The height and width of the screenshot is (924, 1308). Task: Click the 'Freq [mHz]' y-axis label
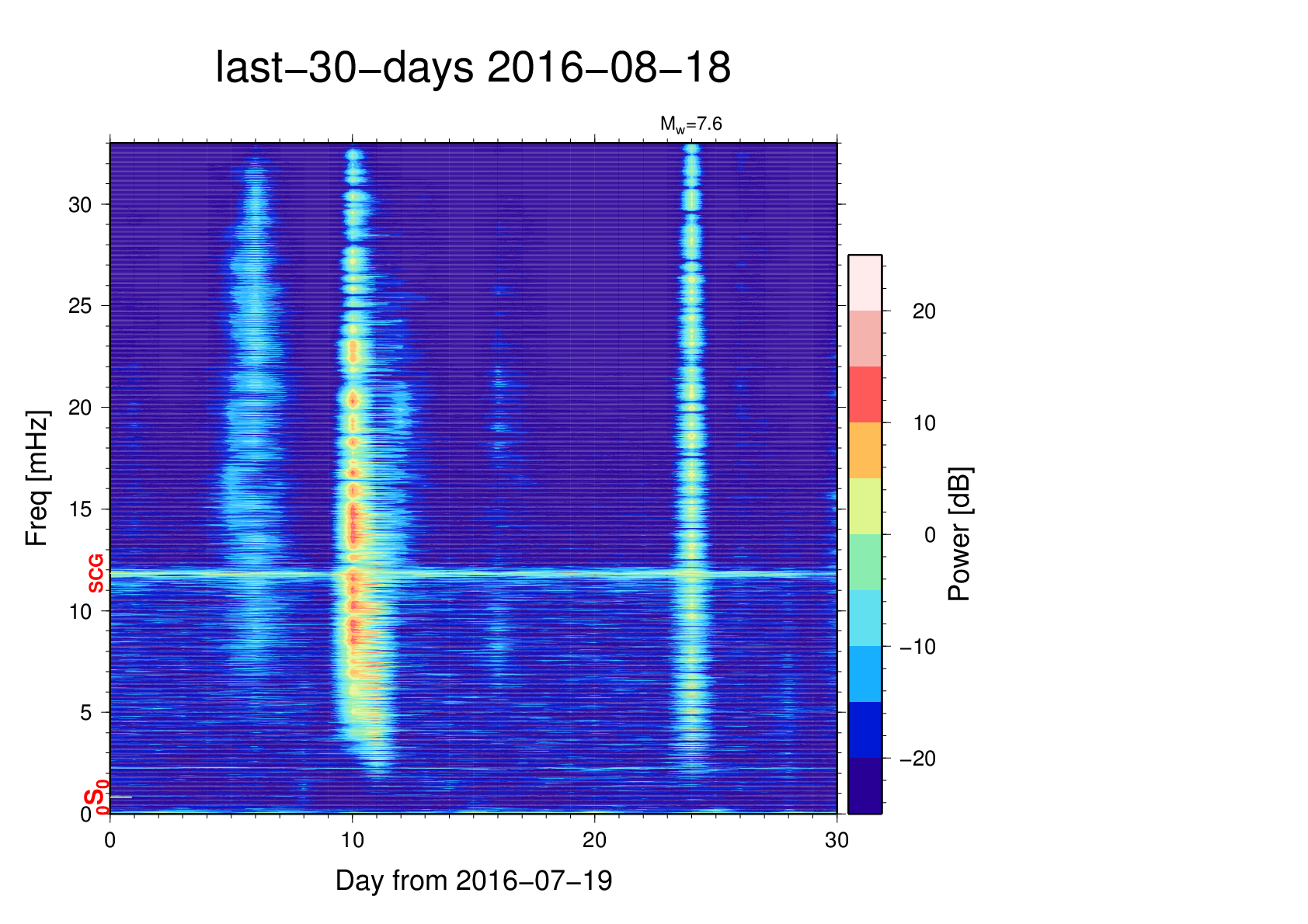click(x=37, y=478)
